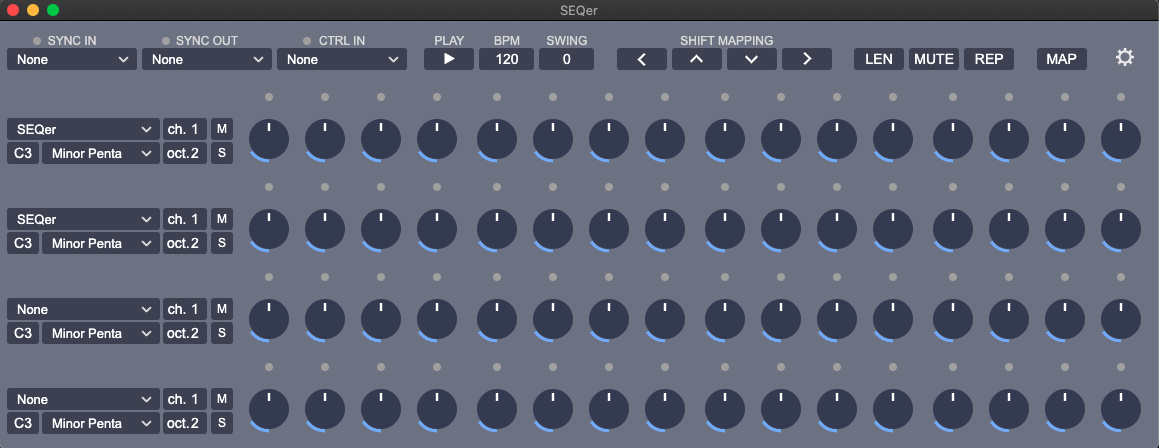Open the settings gear icon
Image resolution: width=1159 pixels, height=448 pixels.
(1124, 58)
